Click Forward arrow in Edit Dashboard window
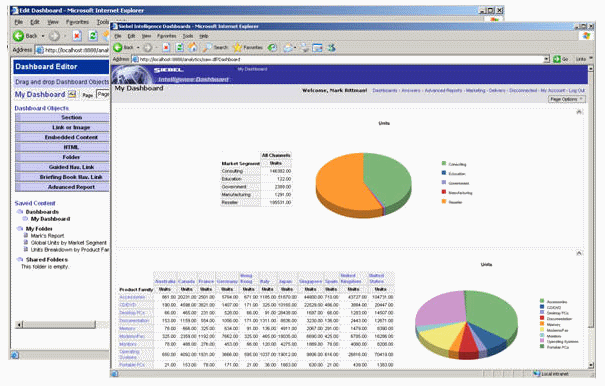Screen dimensions: 605x386 click(54, 36)
